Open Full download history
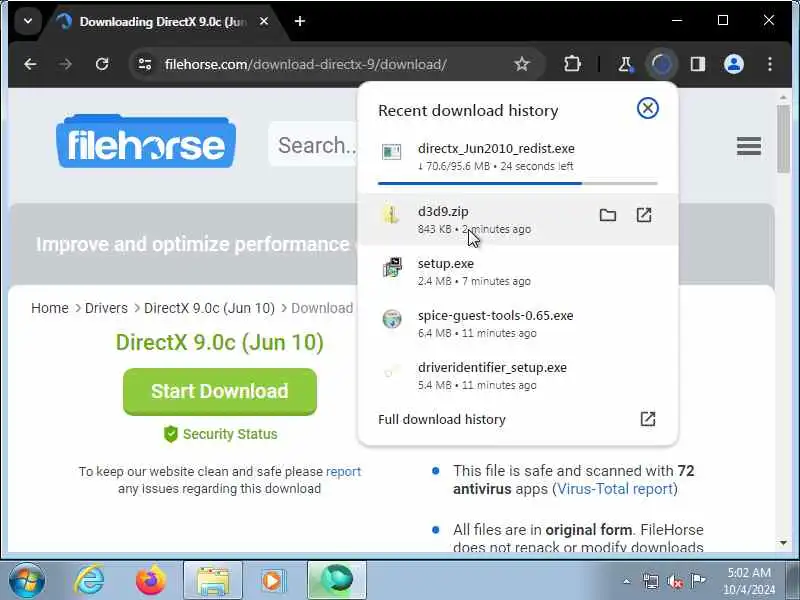The image size is (800, 600). [518, 419]
